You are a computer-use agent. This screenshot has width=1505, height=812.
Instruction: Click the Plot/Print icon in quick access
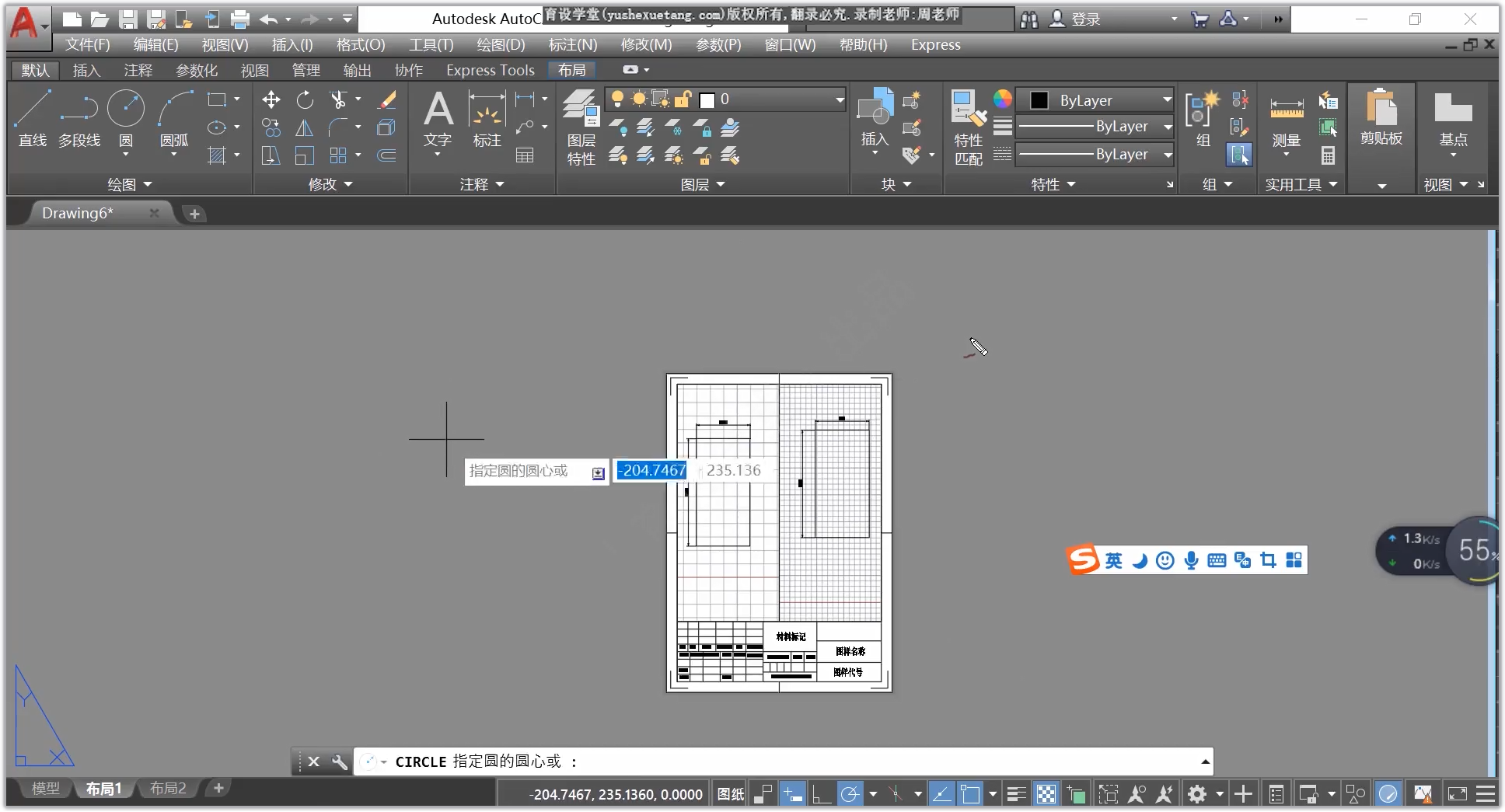pyautogui.click(x=240, y=19)
